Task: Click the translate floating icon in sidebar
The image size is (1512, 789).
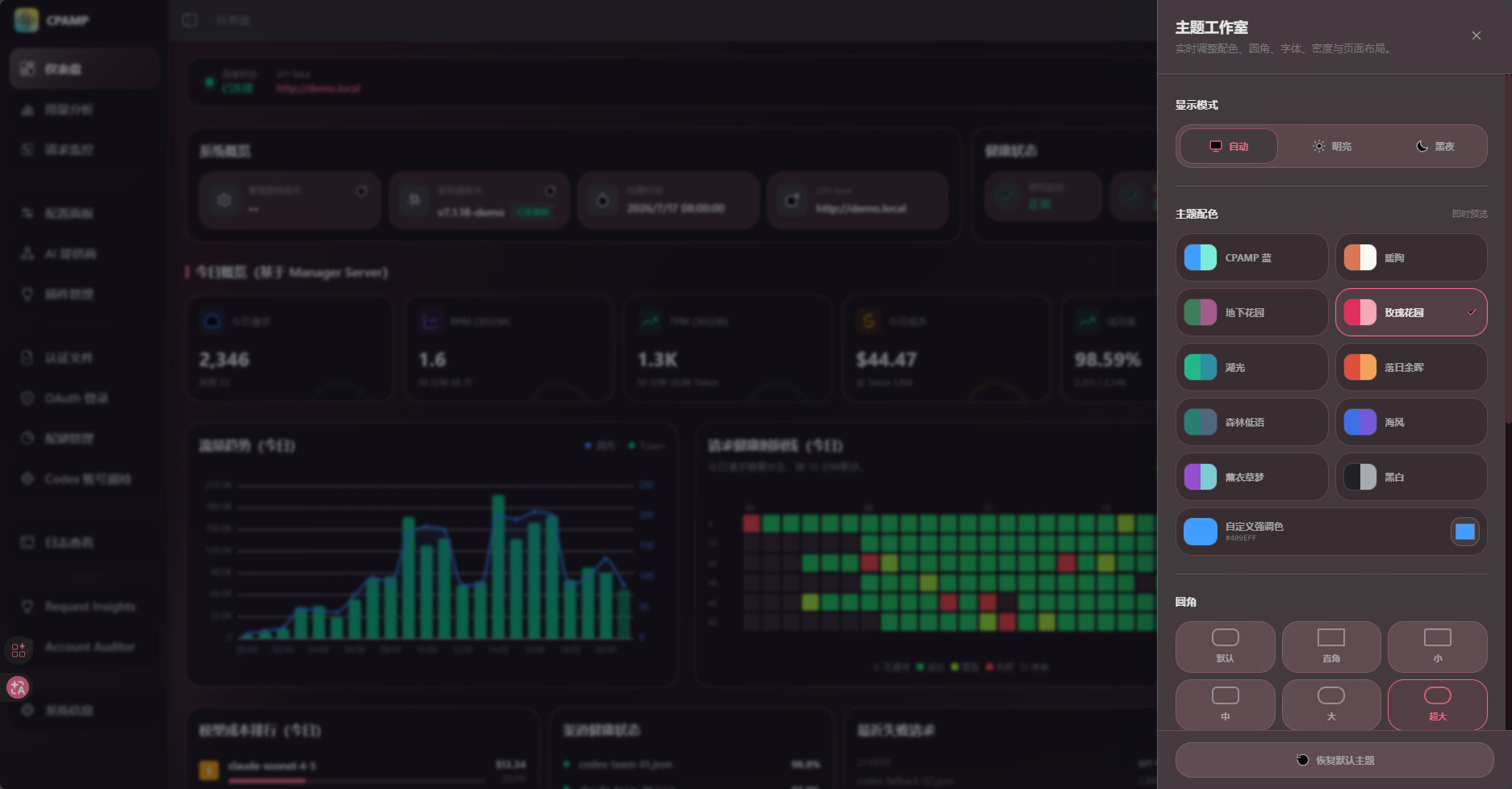Action: [x=18, y=687]
